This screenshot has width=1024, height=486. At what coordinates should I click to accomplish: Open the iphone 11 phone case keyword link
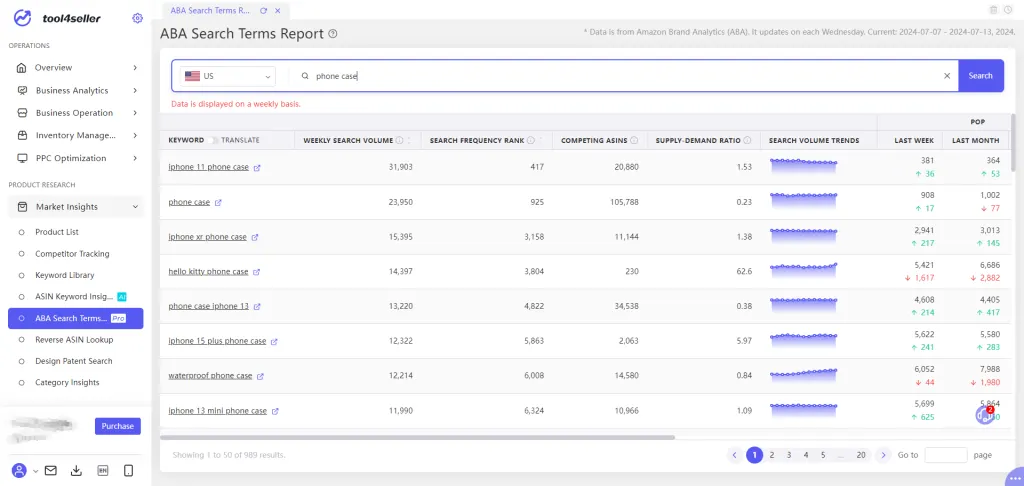click(x=208, y=168)
